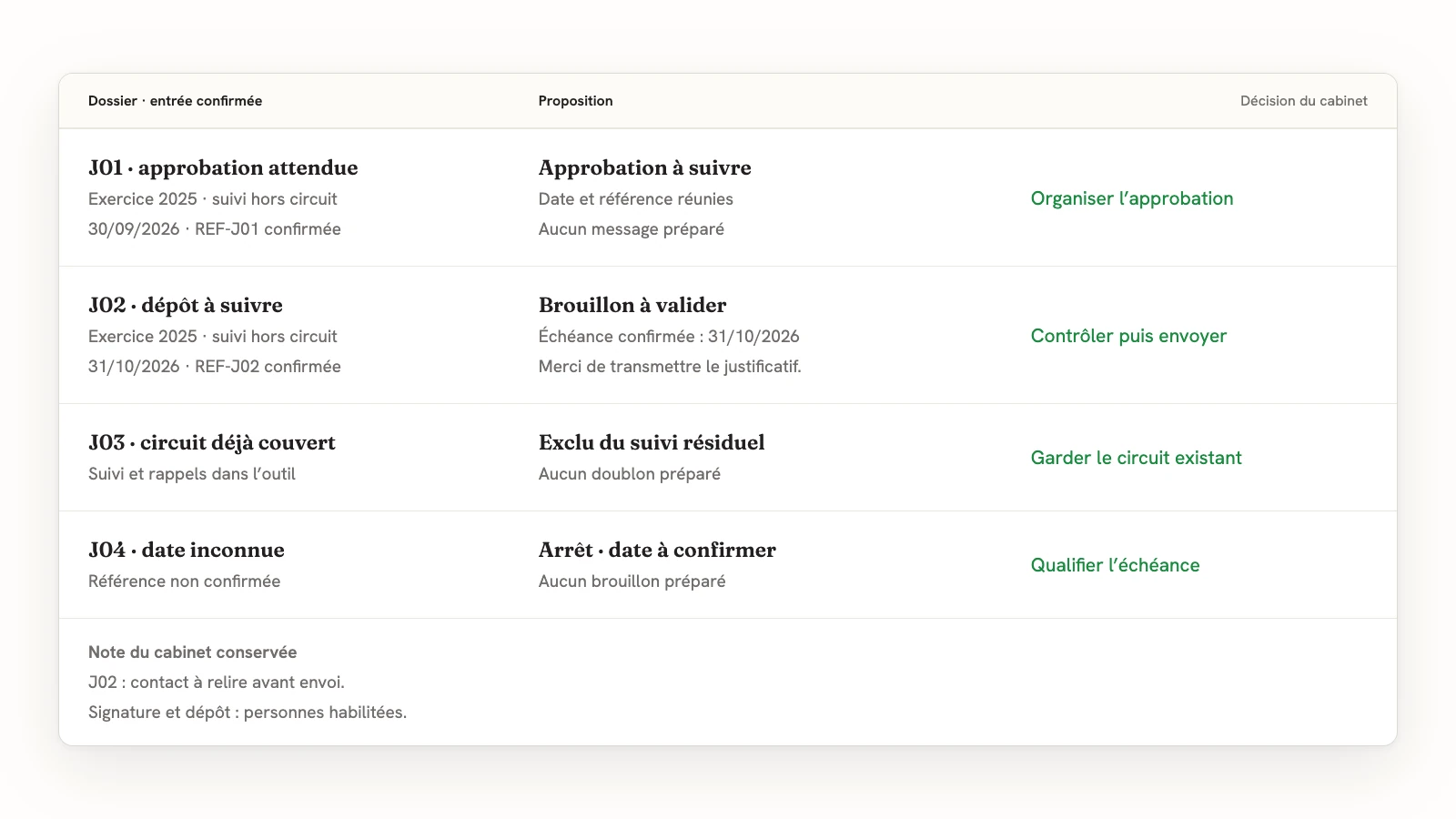Click the 'Organiser l’approbation' link
Image resolution: width=1456 pixels, height=819 pixels.
(1132, 198)
